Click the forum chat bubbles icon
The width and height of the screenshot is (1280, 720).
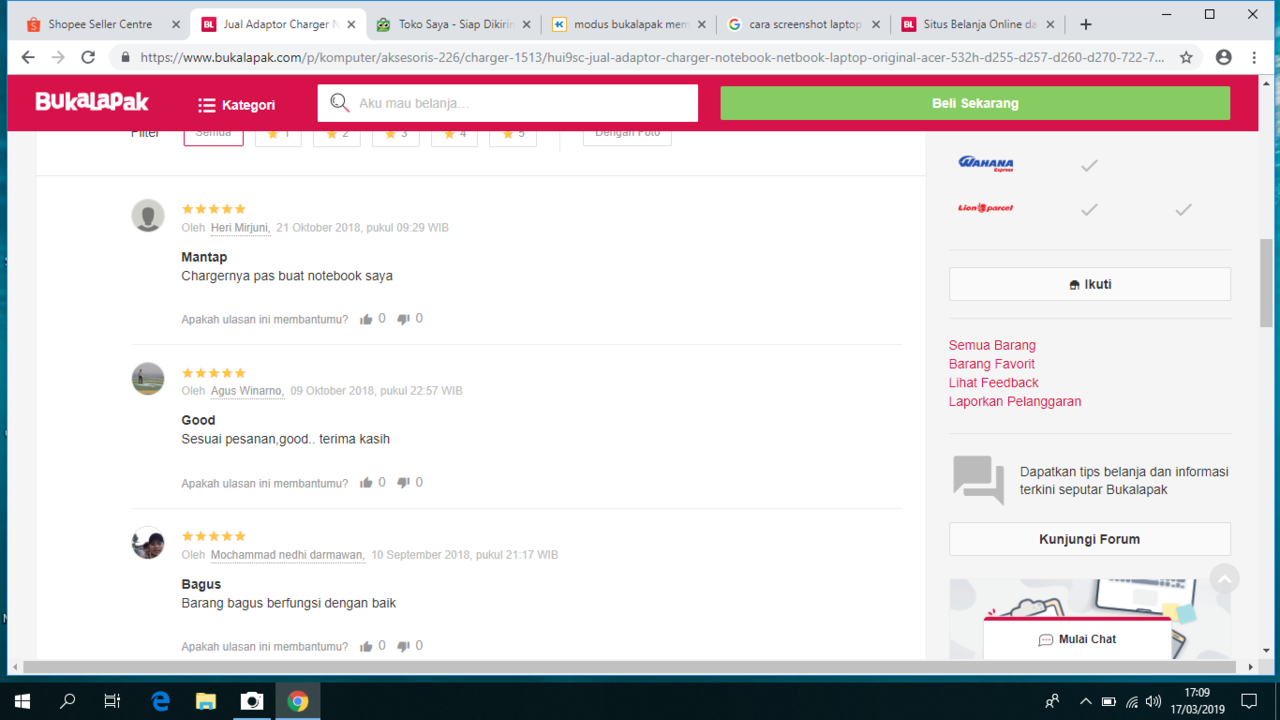(978, 480)
